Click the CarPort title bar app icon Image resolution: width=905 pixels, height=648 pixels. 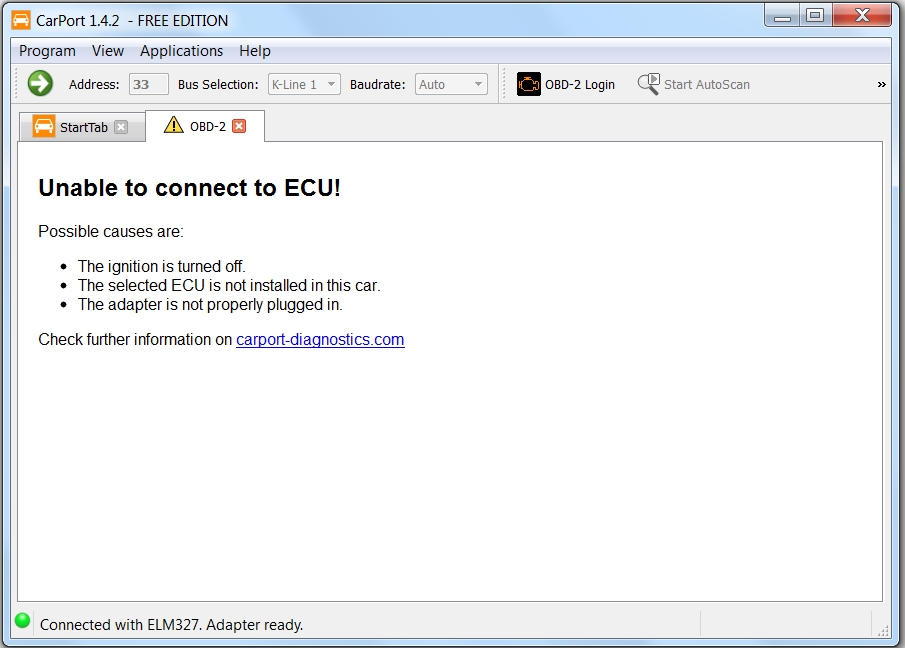tap(21, 20)
